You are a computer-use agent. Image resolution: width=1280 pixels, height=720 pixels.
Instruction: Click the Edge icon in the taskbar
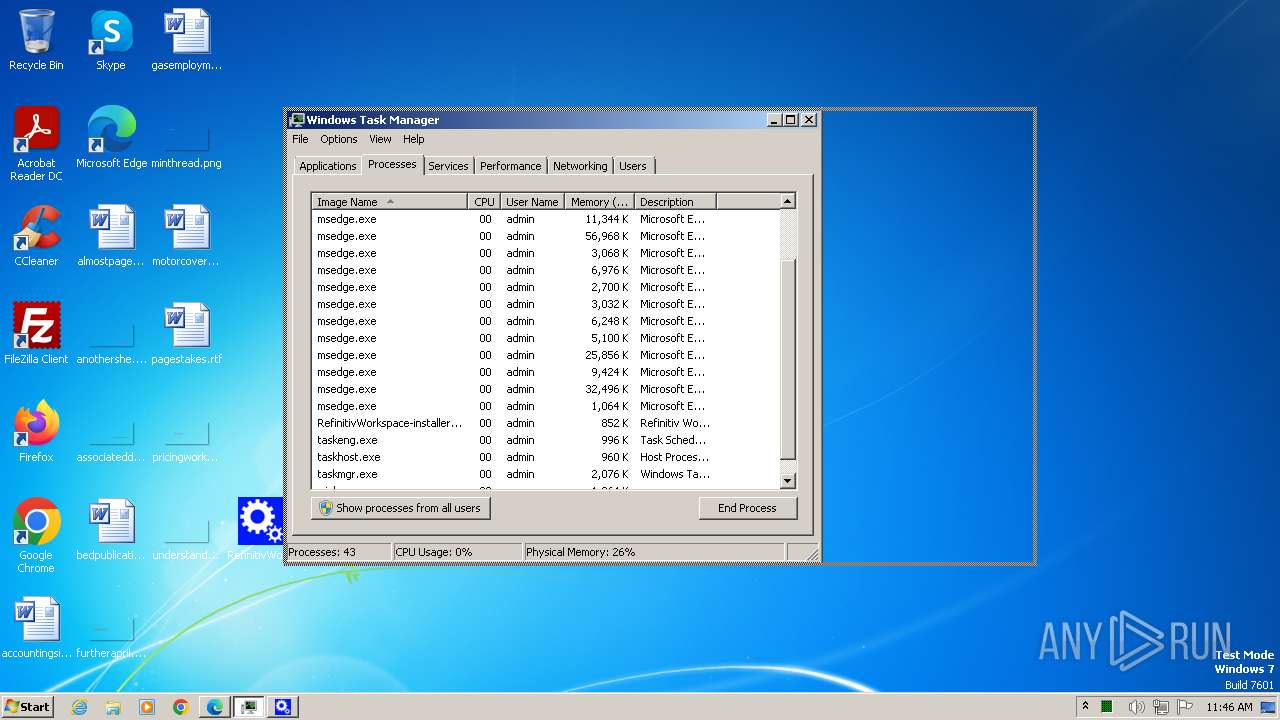[215, 707]
